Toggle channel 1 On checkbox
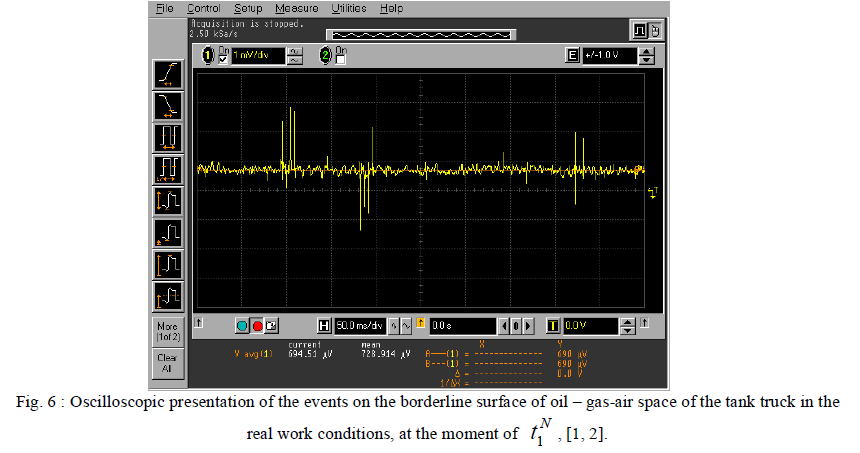Screen dimensions: 860x453 (x=223, y=60)
